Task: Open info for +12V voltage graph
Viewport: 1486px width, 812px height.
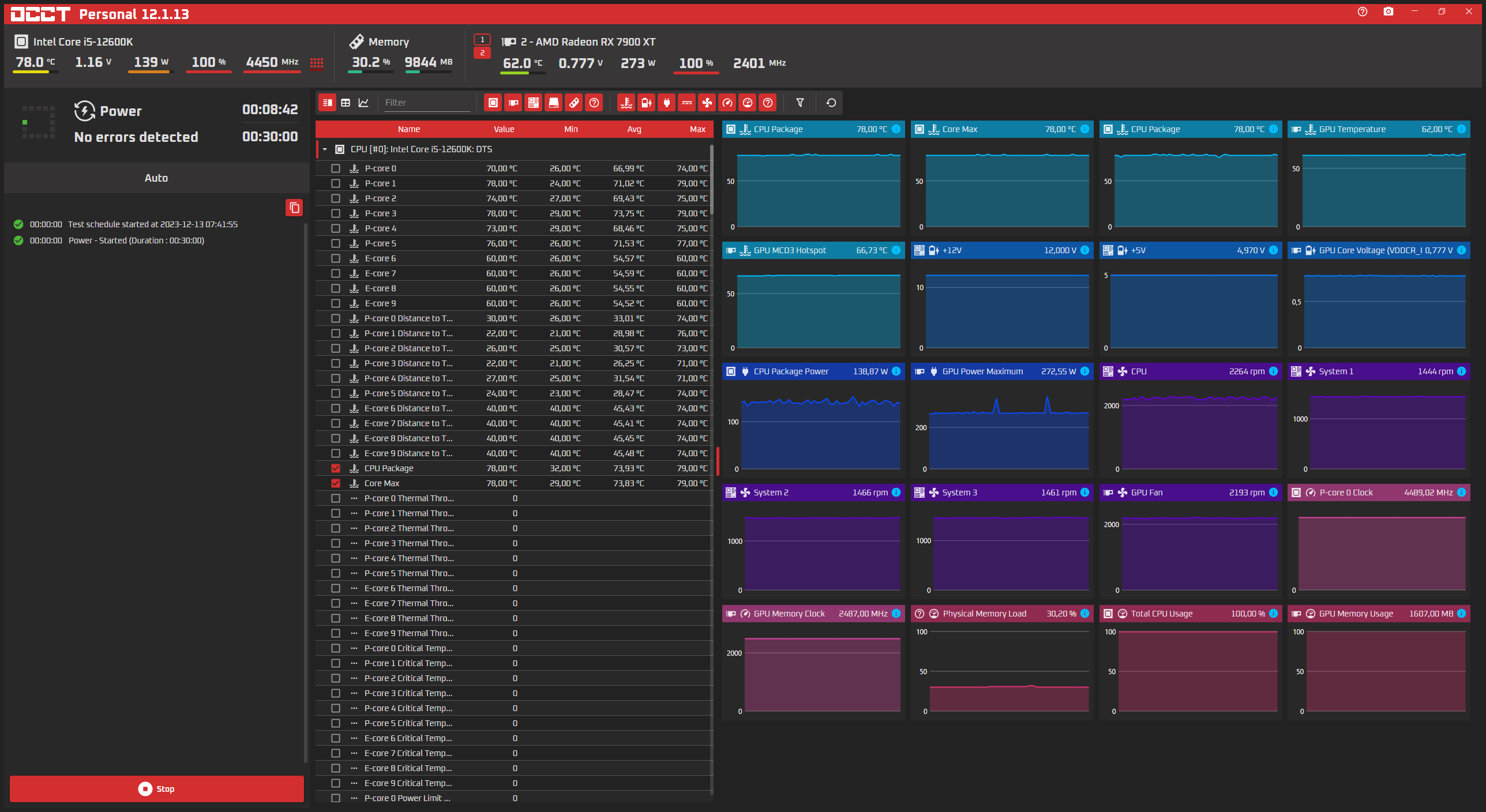Action: [1085, 250]
